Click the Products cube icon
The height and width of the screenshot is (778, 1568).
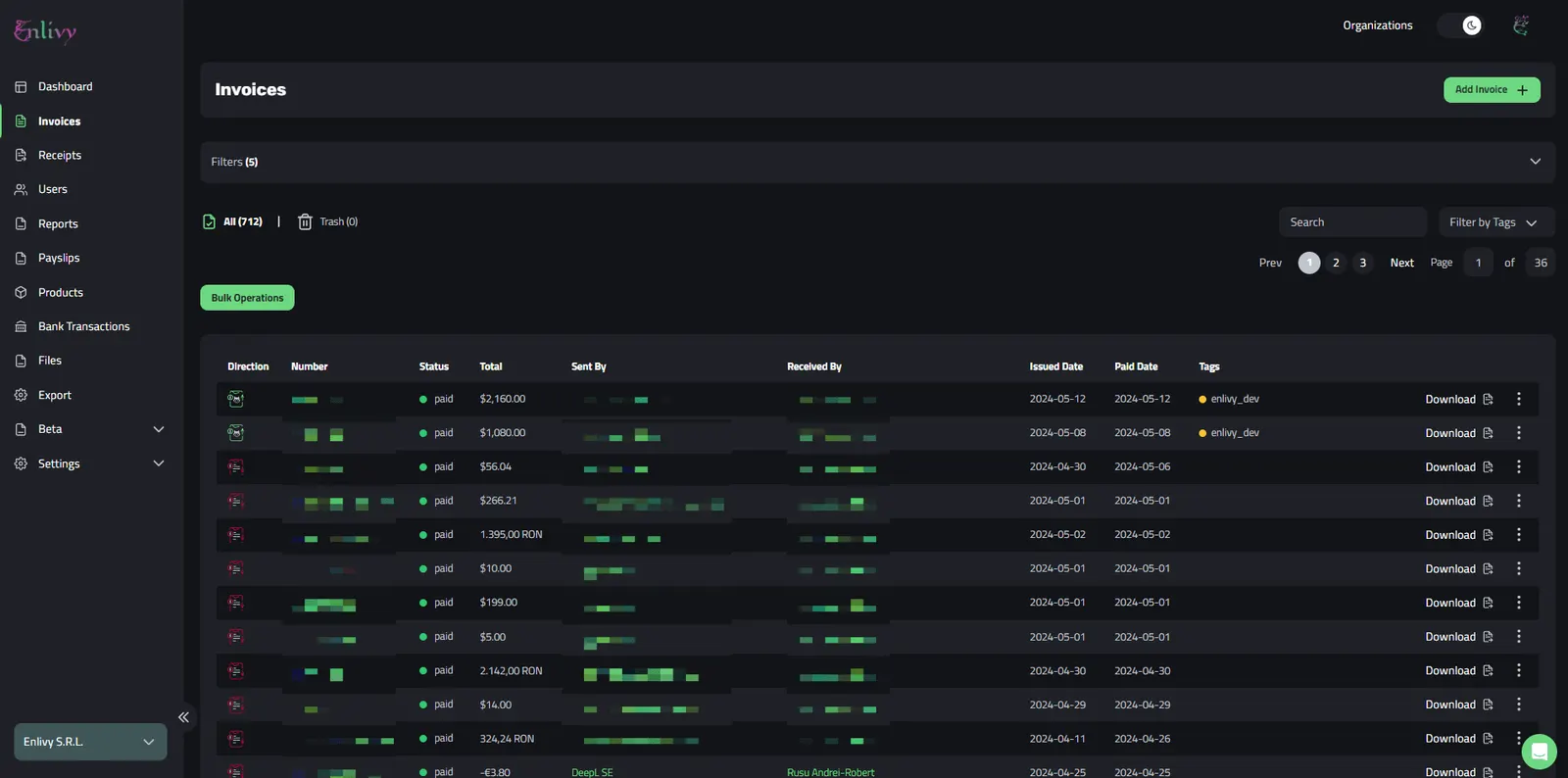[x=21, y=293]
